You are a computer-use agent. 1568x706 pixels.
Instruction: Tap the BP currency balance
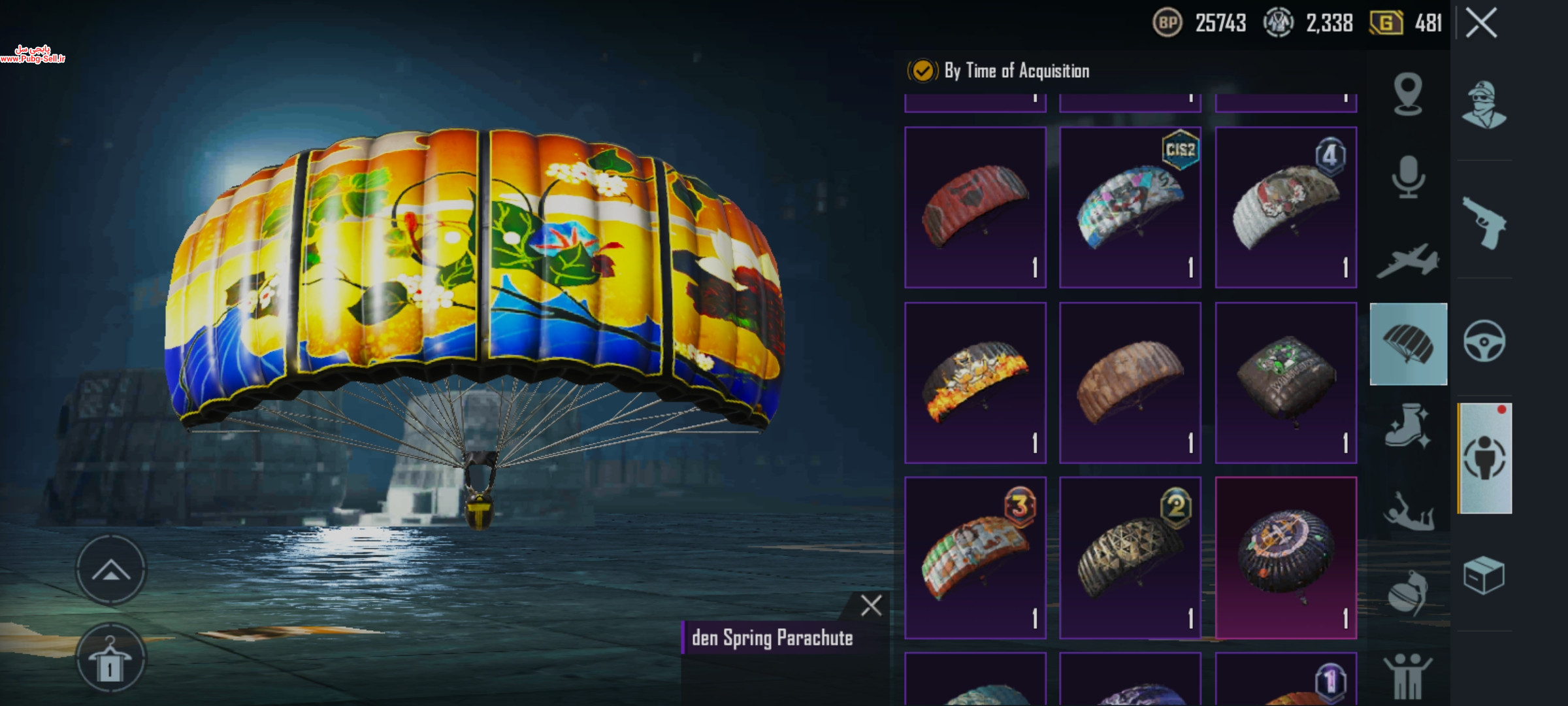click(x=1200, y=24)
